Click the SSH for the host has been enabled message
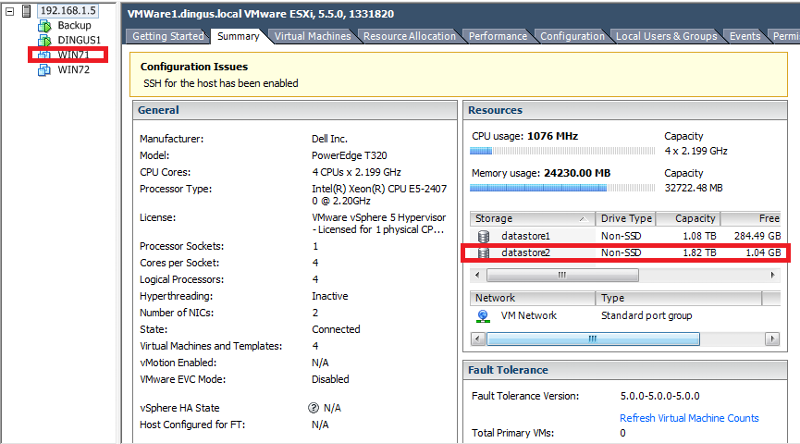 220,83
